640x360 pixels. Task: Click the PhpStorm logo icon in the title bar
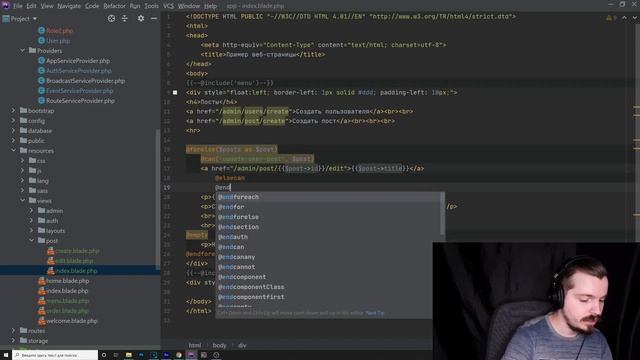[5, 6]
